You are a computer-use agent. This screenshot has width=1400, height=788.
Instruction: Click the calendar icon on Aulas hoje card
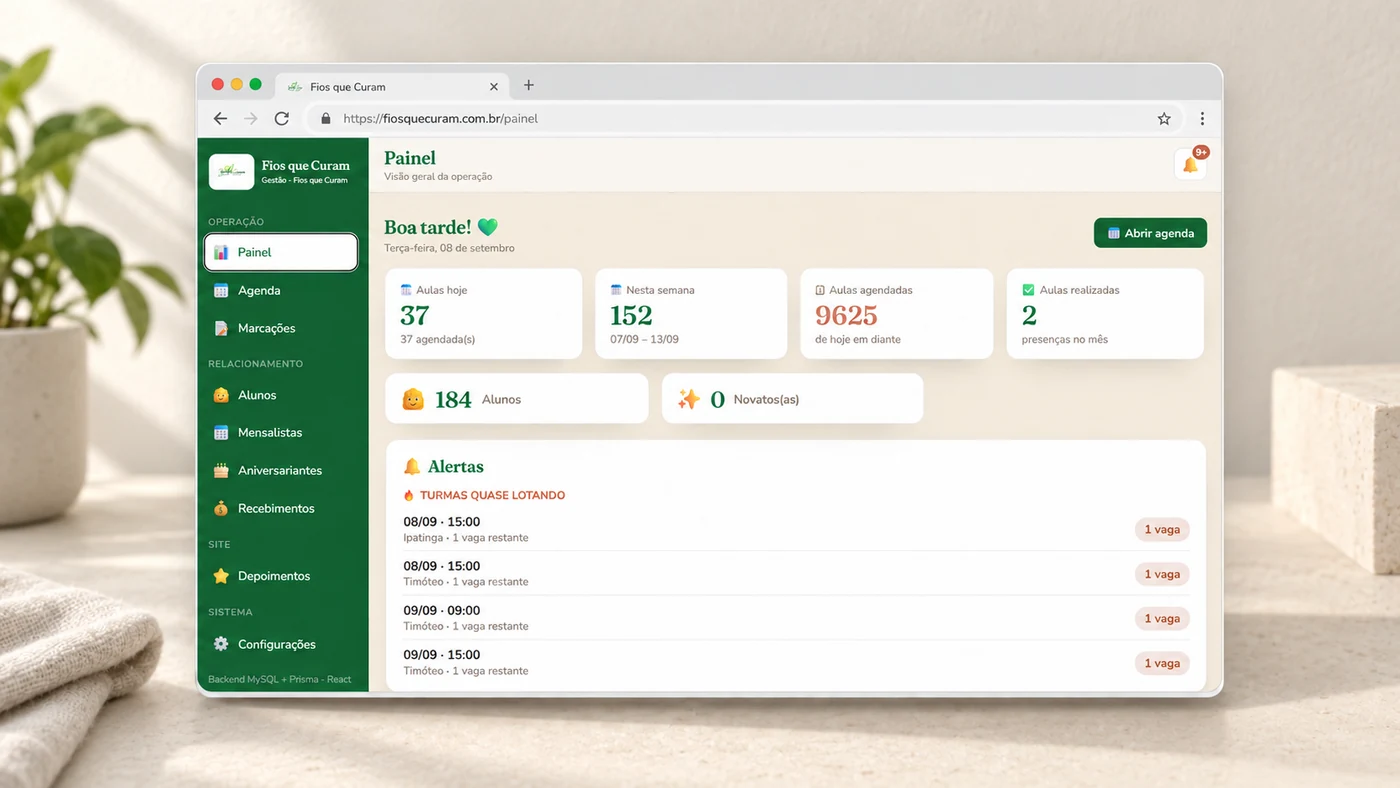(x=406, y=290)
